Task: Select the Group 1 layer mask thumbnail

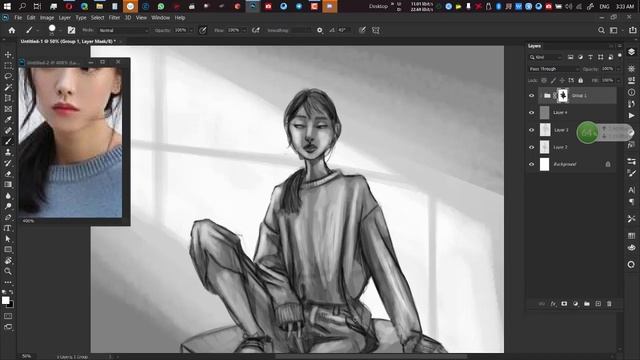Action: coord(563,96)
